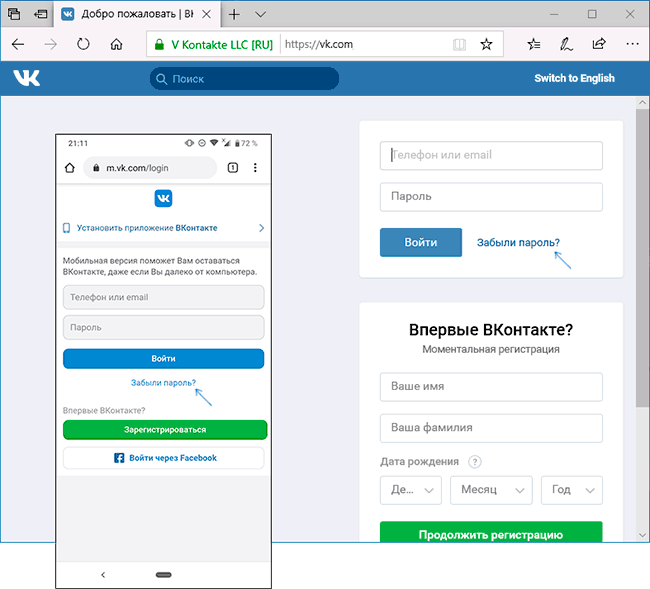650x589 pixels.
Task: Close the 'Добро пожаловать' tab
Action: [x=206, y=15]
